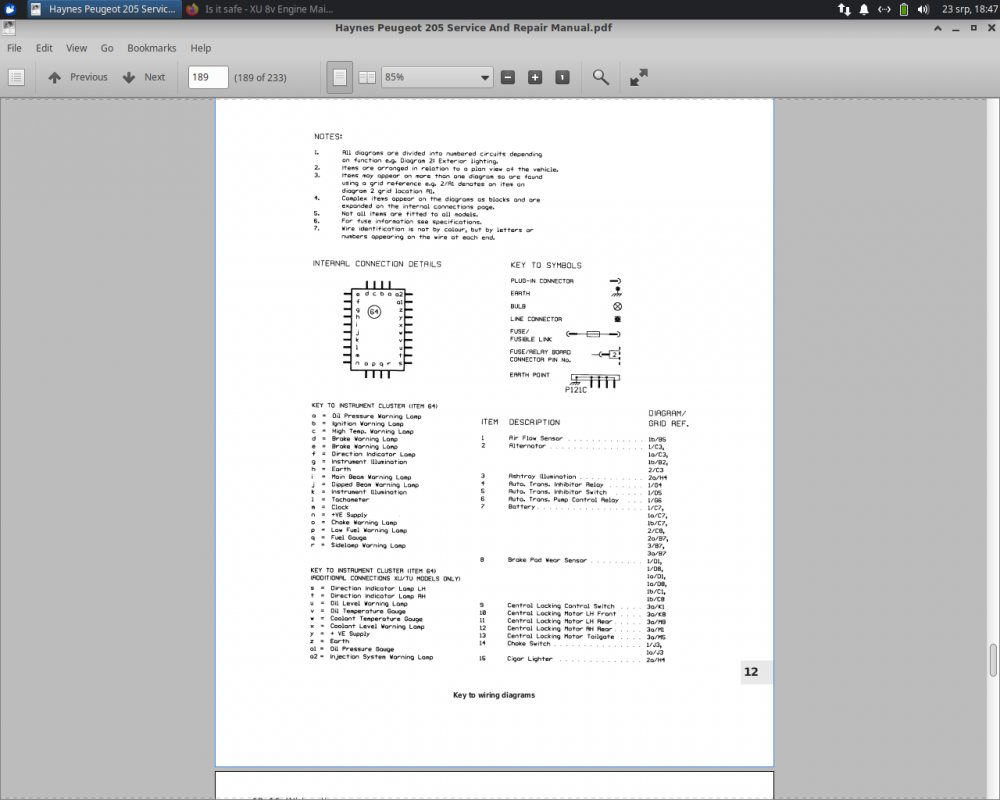Click the 'Cigar Lighter' item row
The image size is (1000, 800).
pyautogui.click(x=573, y=659)
